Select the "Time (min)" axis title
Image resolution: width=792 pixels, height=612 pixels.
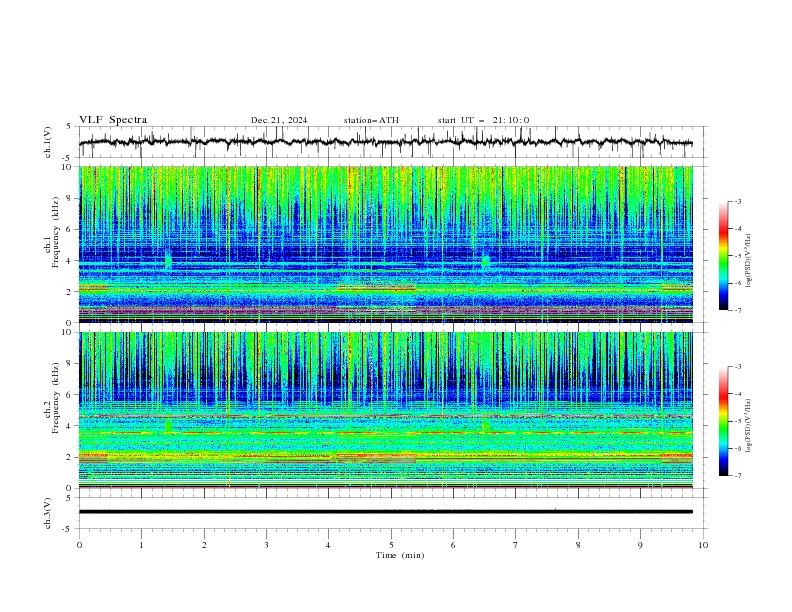point(400,555)
